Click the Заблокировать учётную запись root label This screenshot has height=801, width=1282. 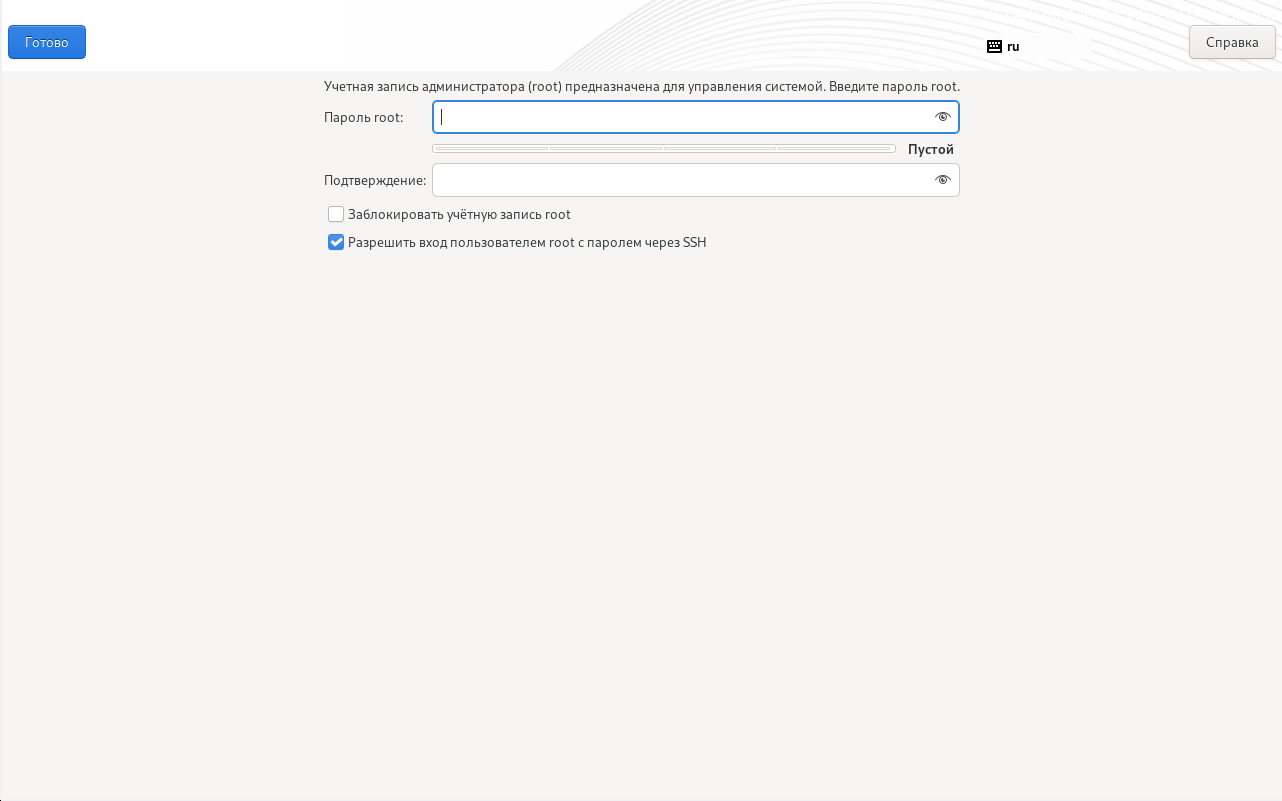coord(459,214)
